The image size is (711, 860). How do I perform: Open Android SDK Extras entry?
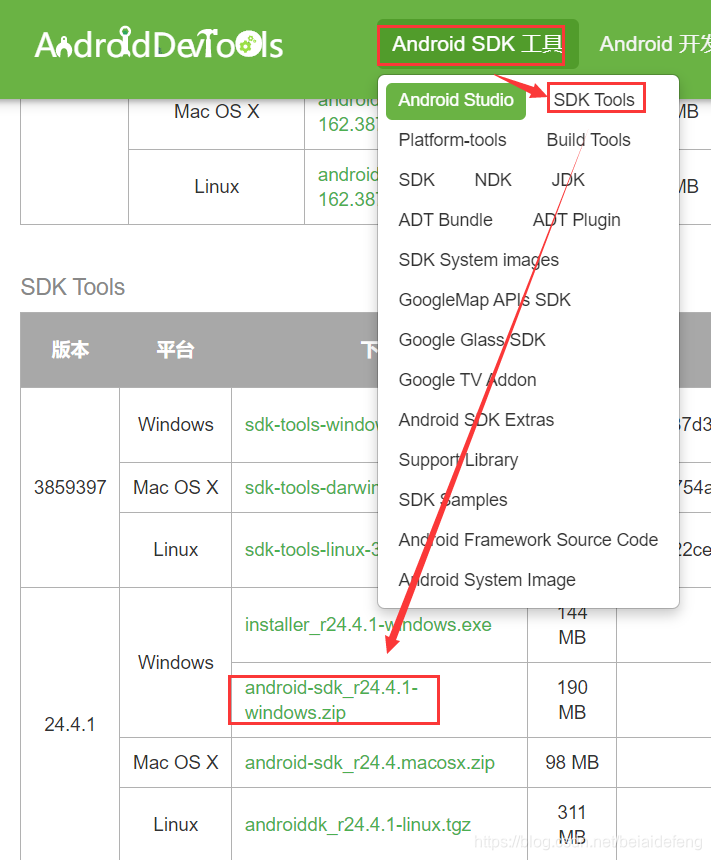click(476, 420)
